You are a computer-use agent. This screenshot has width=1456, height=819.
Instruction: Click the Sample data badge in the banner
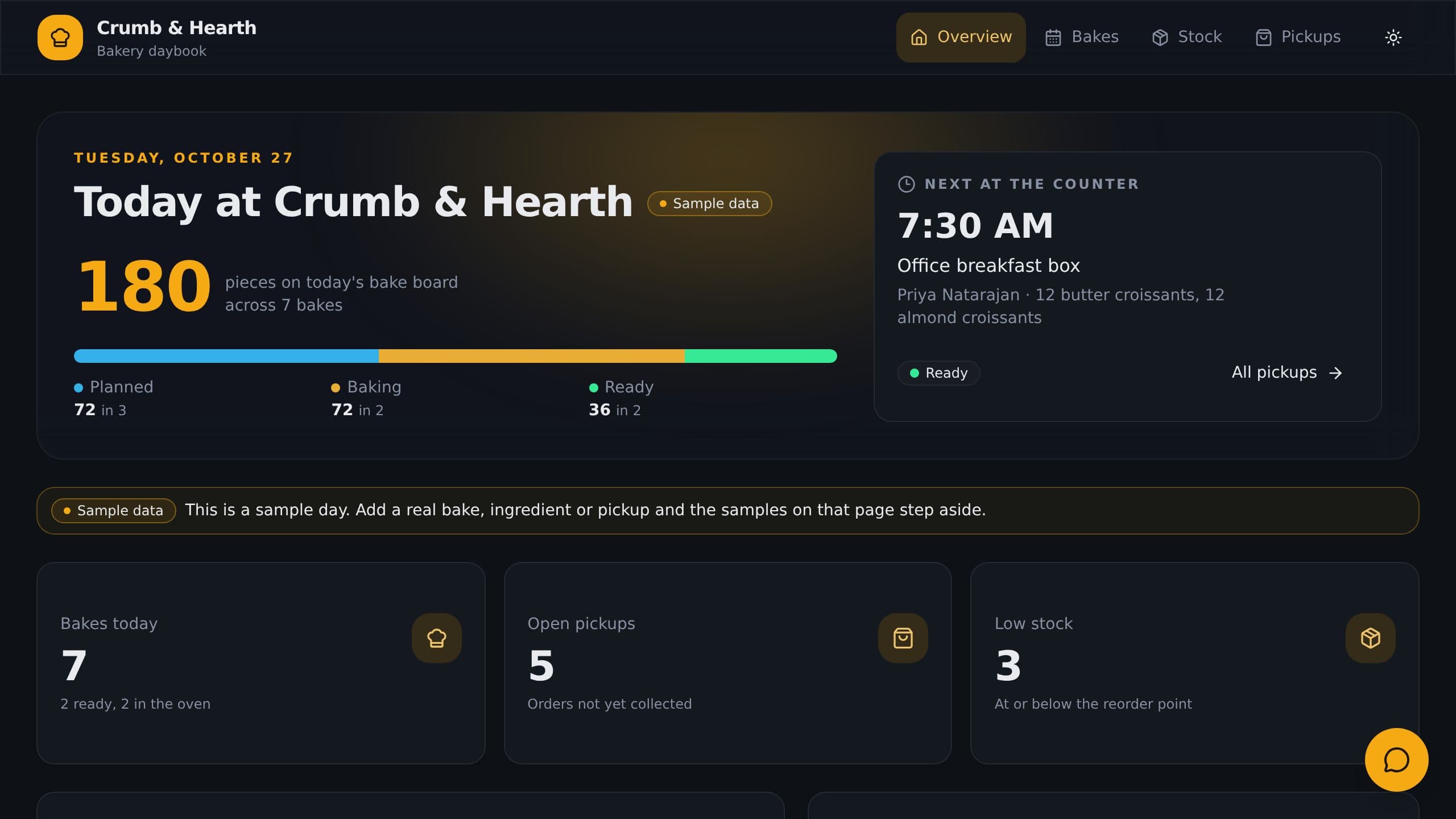[113, 511]
